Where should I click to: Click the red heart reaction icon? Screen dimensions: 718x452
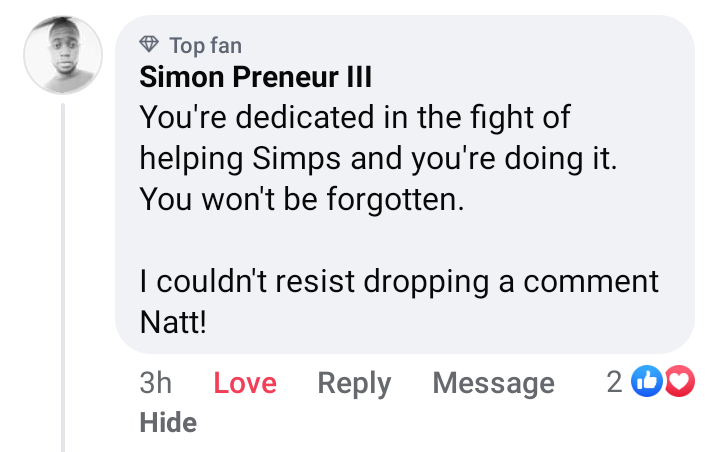679,381
